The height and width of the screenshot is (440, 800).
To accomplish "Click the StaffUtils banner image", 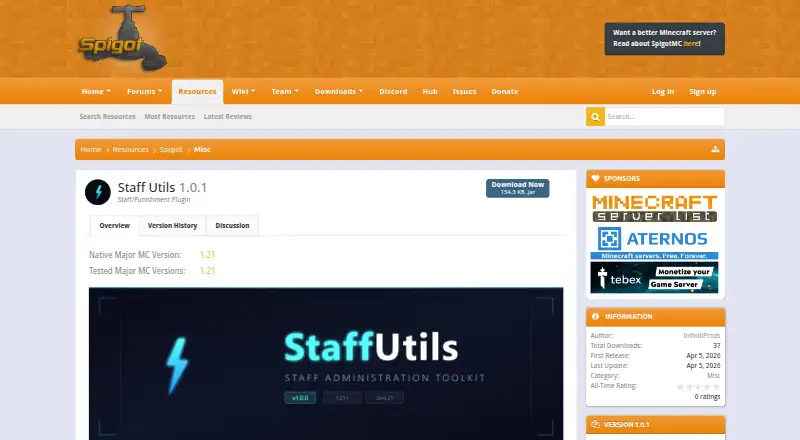I will click(x=326, y=363).
